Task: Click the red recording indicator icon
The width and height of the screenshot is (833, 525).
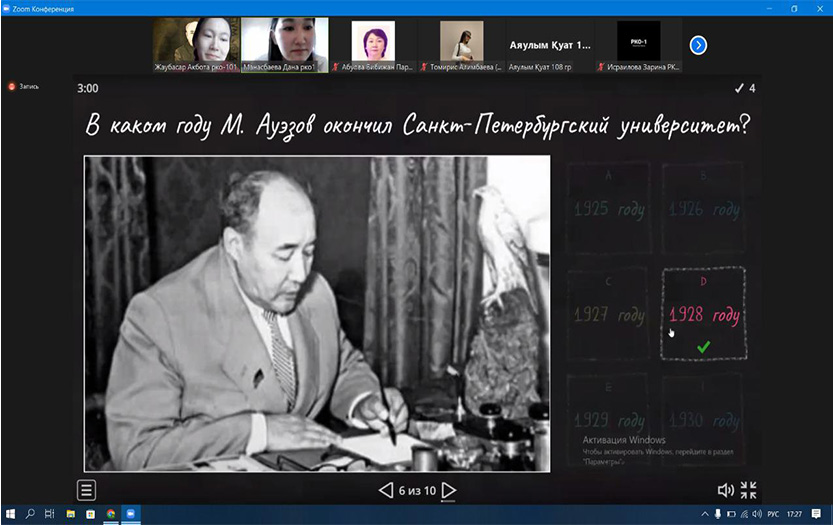Action: [x=13, y=87]
